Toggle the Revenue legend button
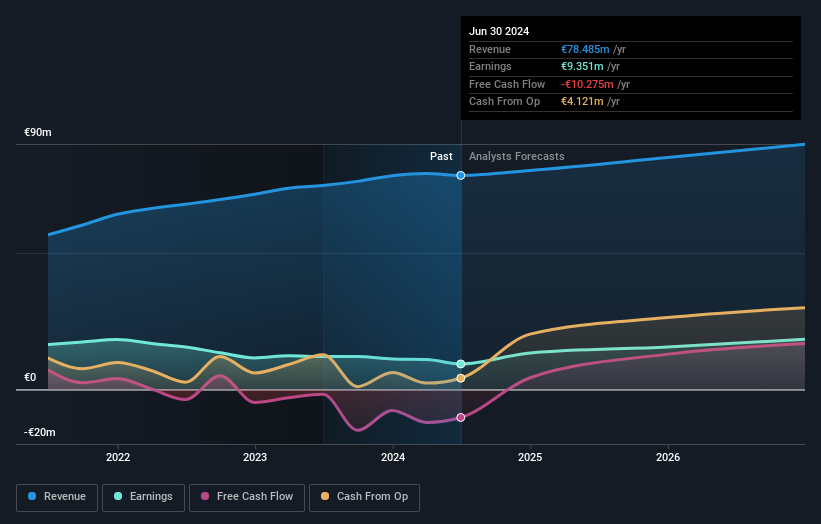Screen dimensions: 821x524 coord(57,497)
